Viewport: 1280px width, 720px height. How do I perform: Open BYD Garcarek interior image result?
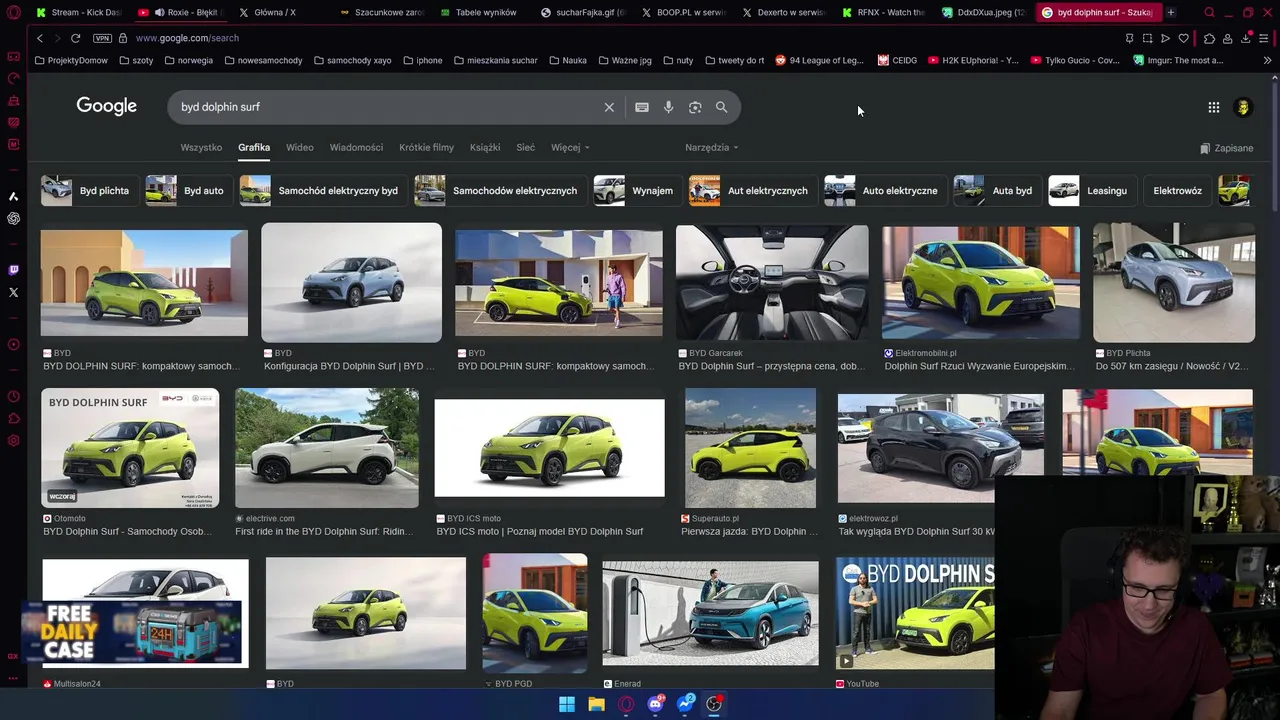tap(772, 282)
